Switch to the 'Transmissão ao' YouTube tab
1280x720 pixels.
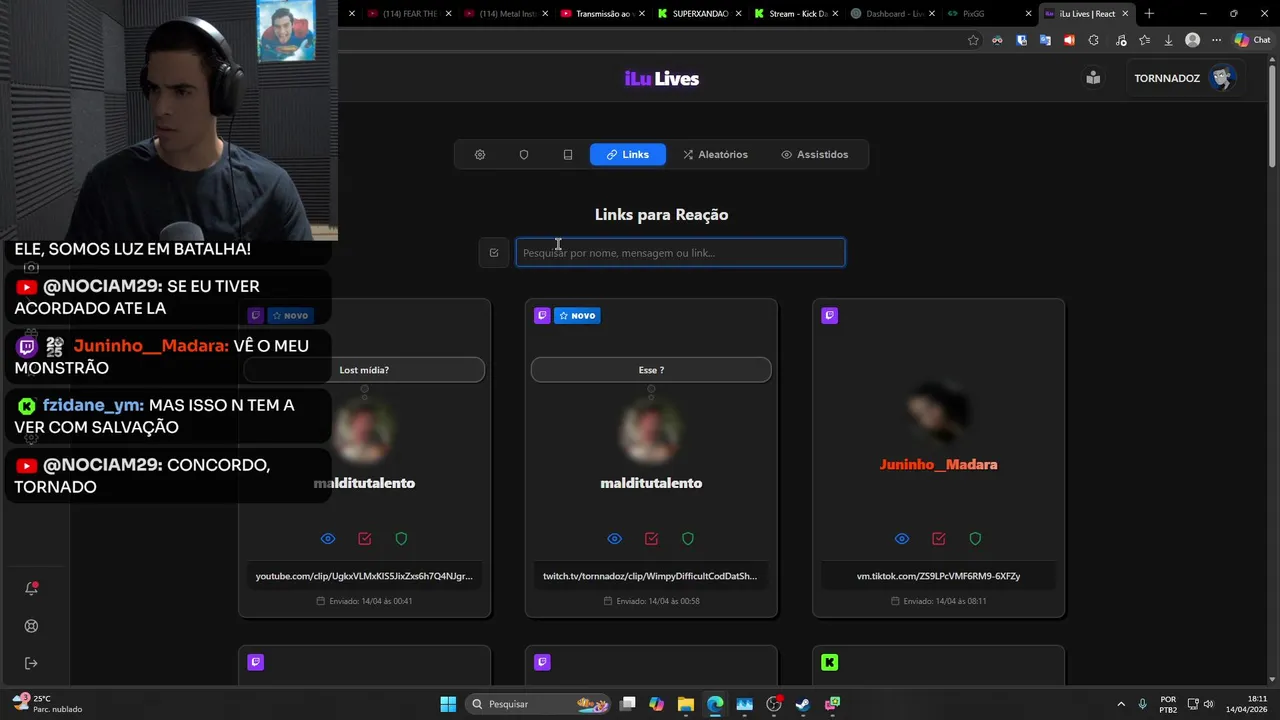[603, 14]
